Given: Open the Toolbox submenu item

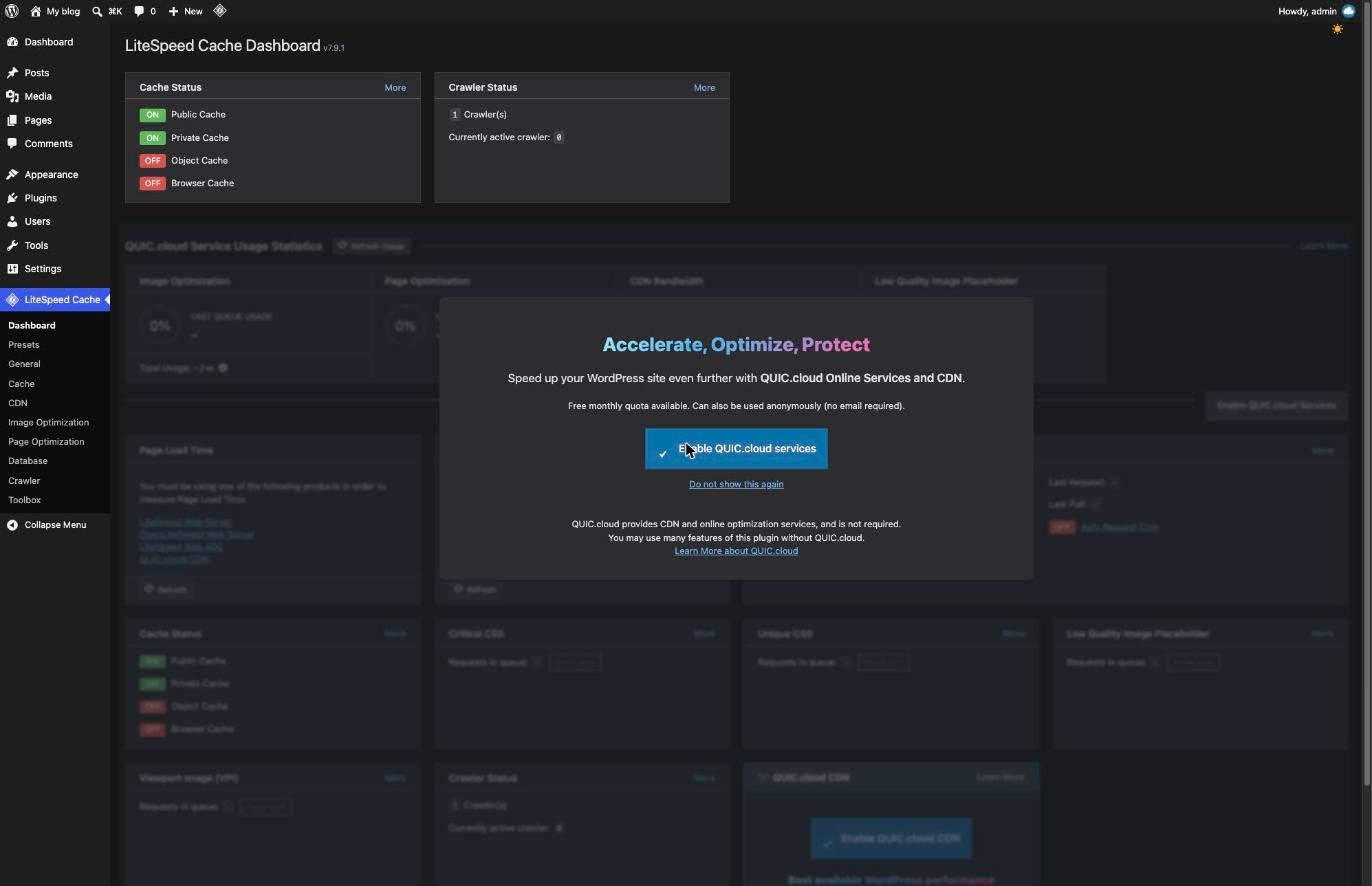Looking at the screenshot, I should 25,500.
